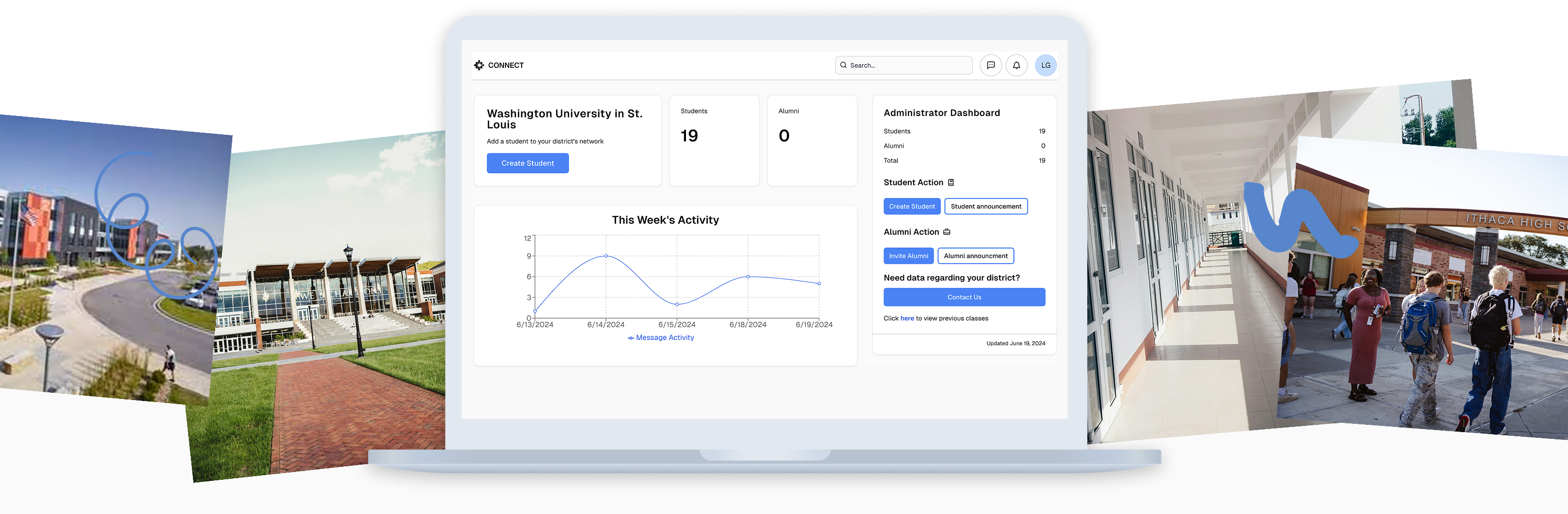Viewport: 1568px width, 514px height.
Task: Click the Alumni count card showing 0
Action: [x=812, y=140]
